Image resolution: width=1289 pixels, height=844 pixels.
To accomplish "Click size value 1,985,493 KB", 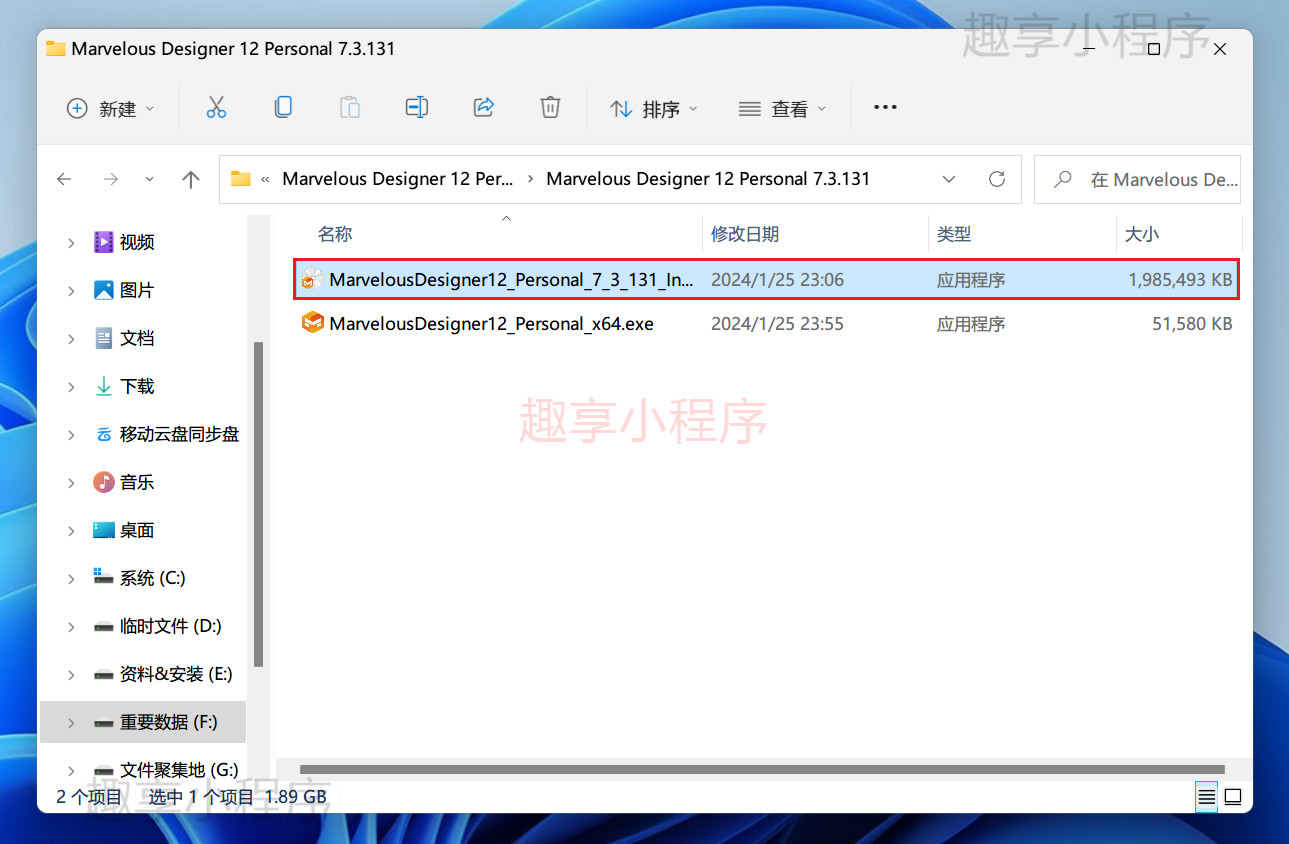I will click(x=1180, y=280).
